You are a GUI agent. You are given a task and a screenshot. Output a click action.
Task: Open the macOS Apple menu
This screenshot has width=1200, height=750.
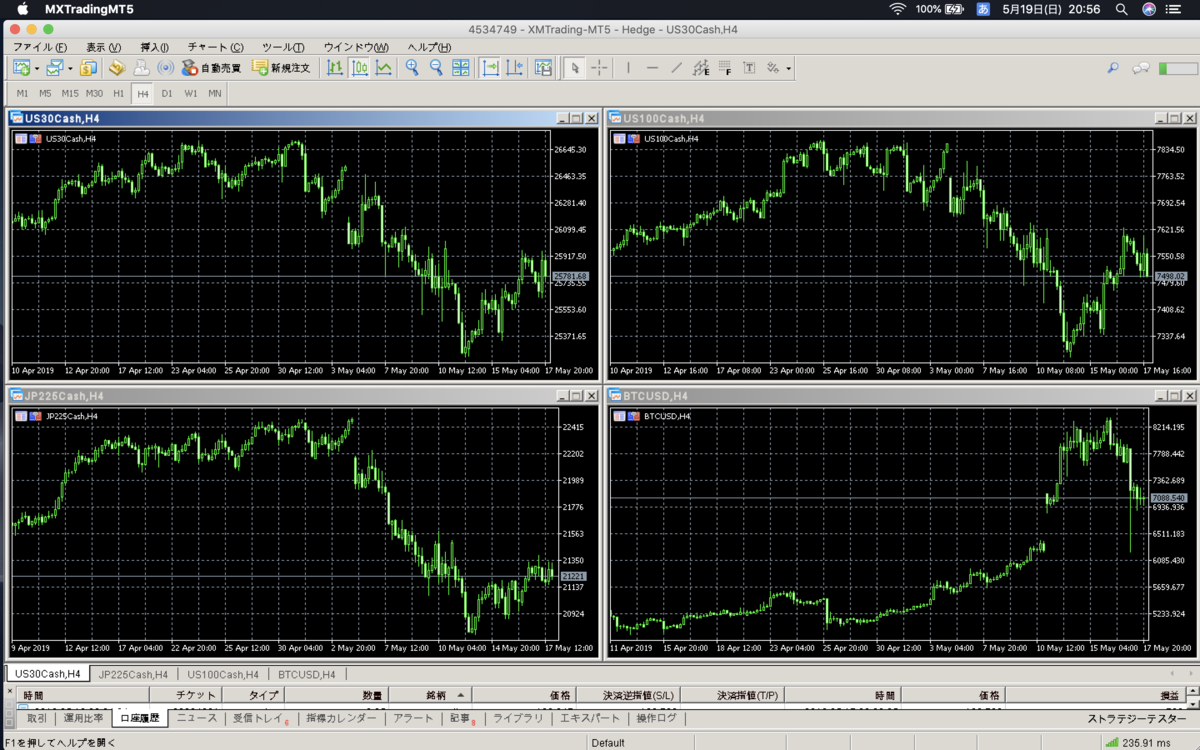click(23, 9)
